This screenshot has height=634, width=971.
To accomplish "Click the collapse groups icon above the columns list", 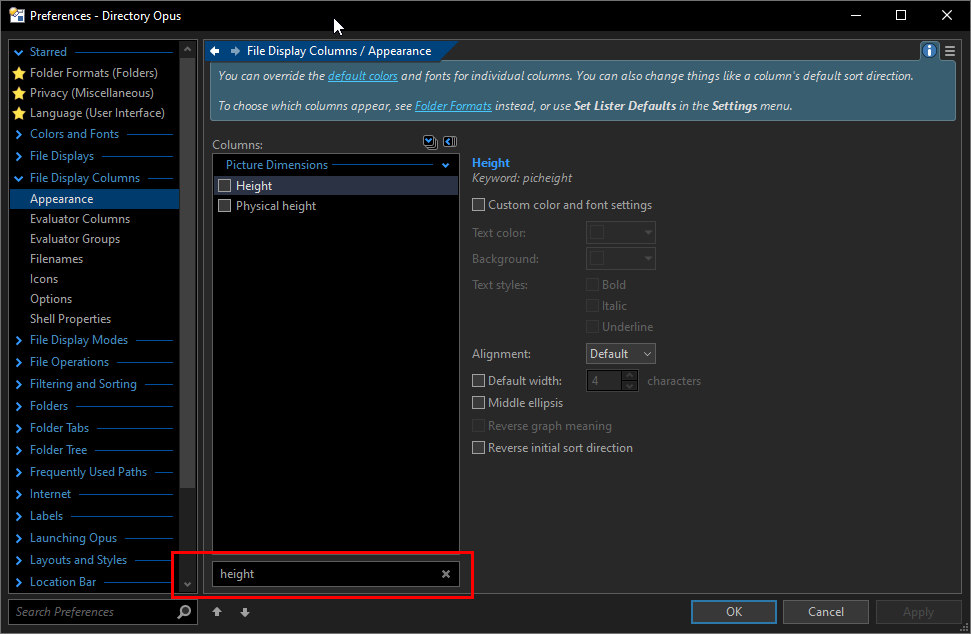I will [450, 142].
